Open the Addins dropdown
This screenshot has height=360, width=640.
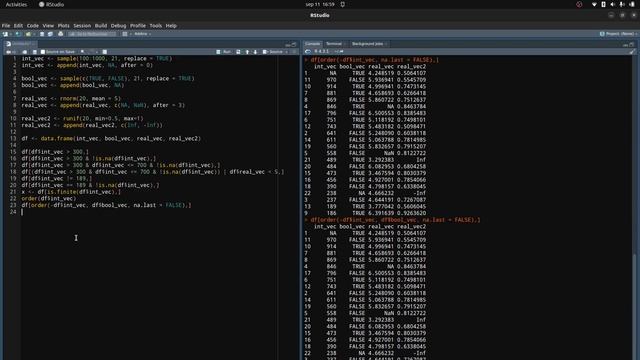142,34
